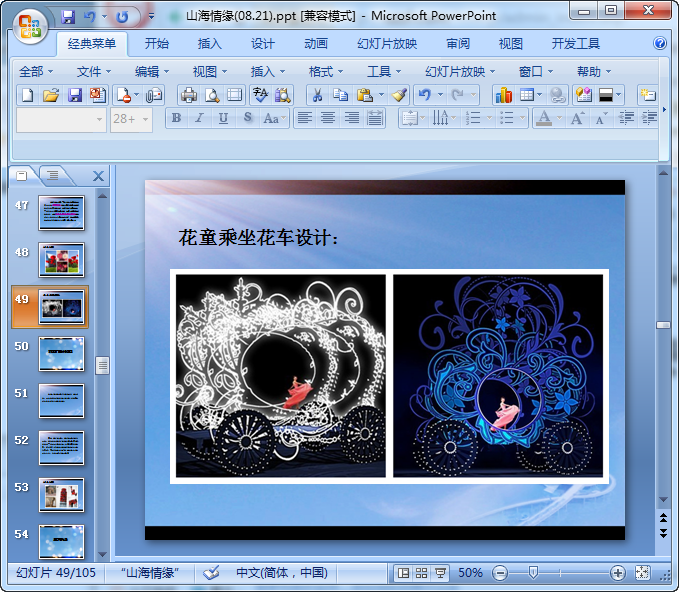Switch to Normal view in status bar
Screen dimensions: 679x592
point(403,573)
